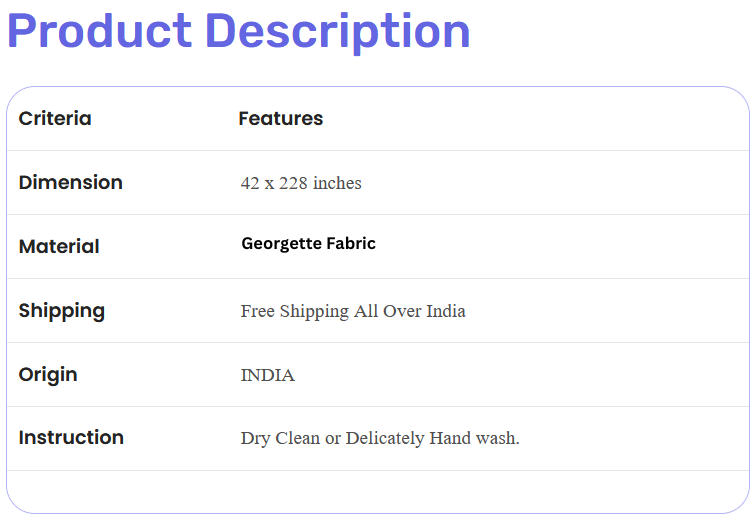Click the Origin row label
This screenshot has width=756, height=521.
click(48, 375)
